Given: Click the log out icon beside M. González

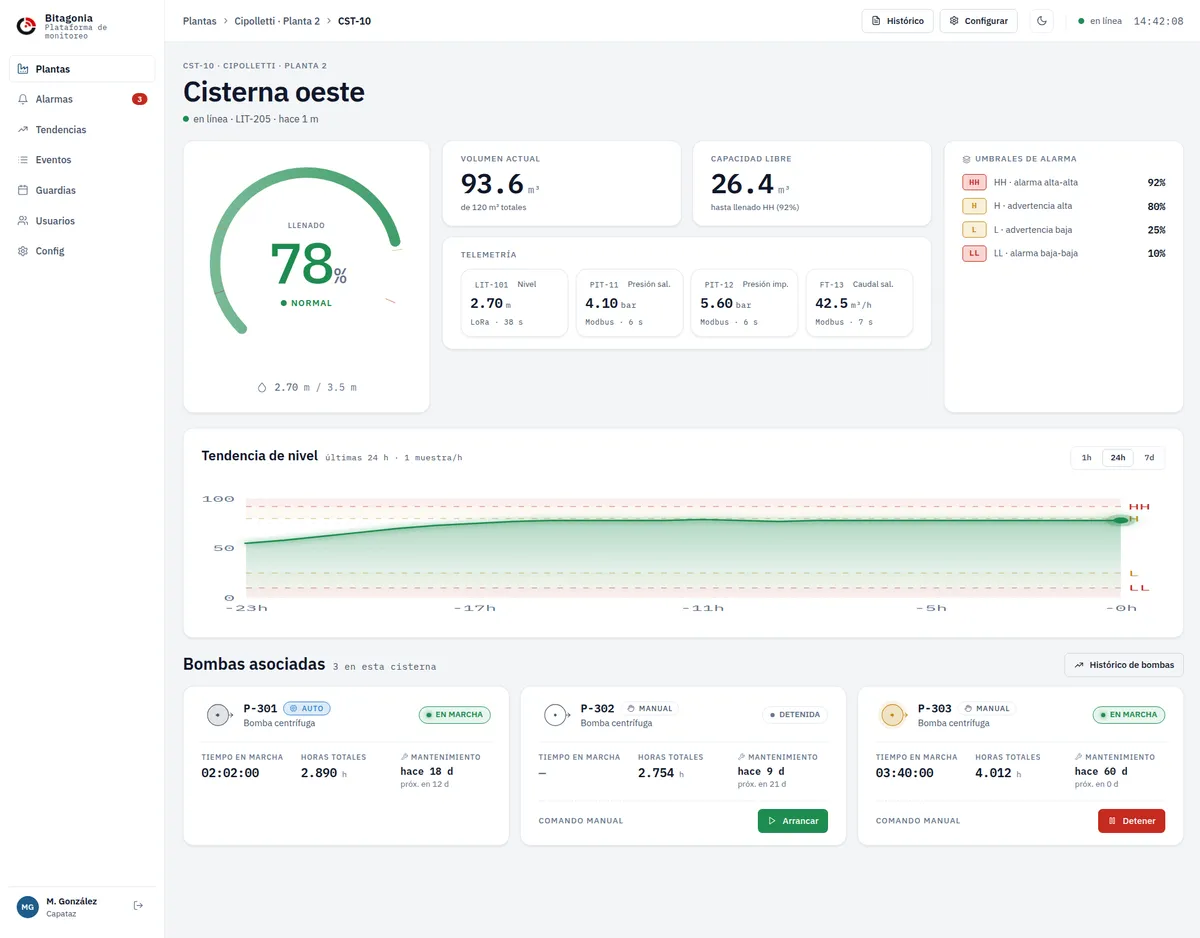Looking at the screenshot, I should 138,906.
